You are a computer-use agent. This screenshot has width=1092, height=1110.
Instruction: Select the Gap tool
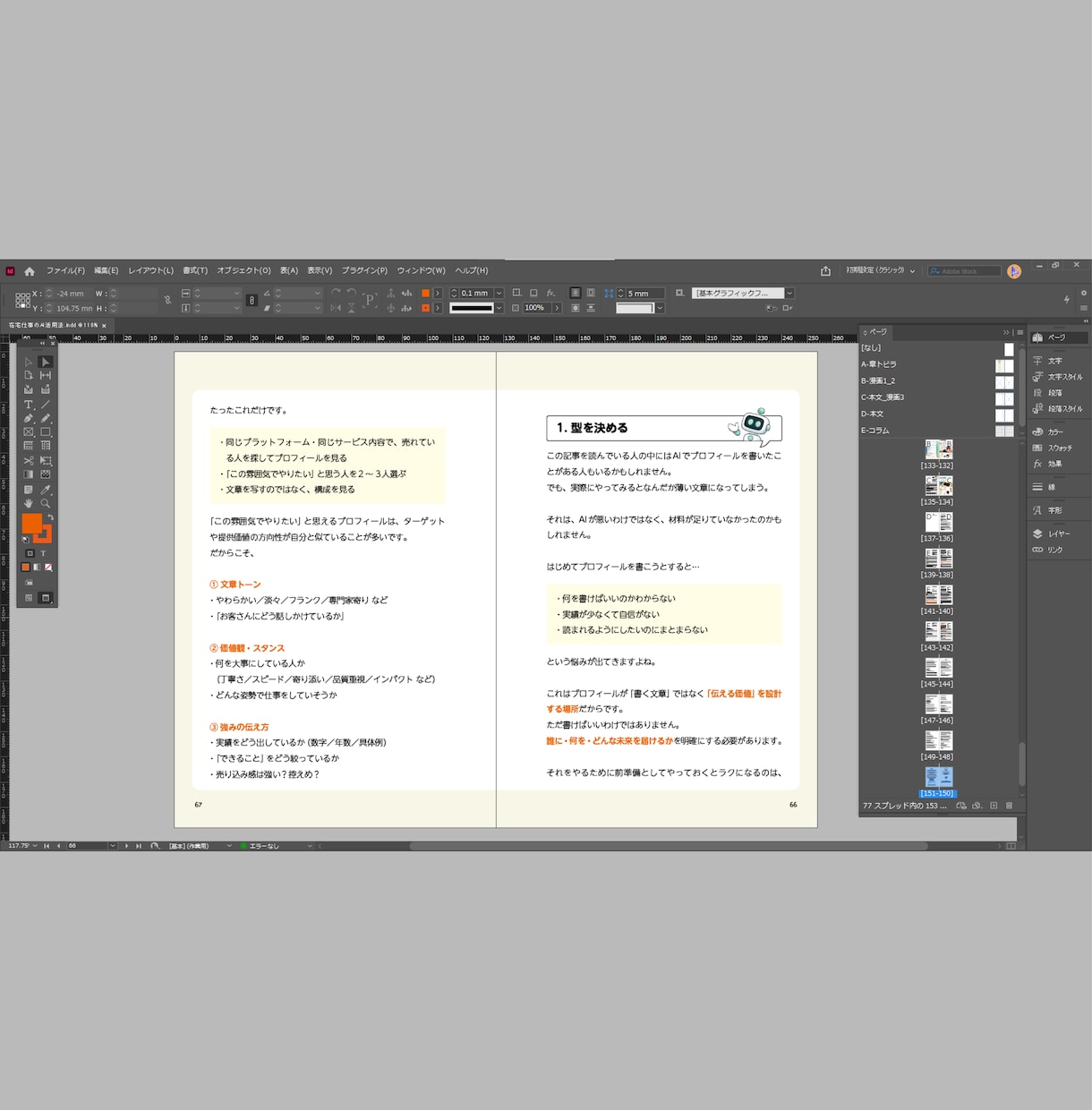[x=46, y=376]
